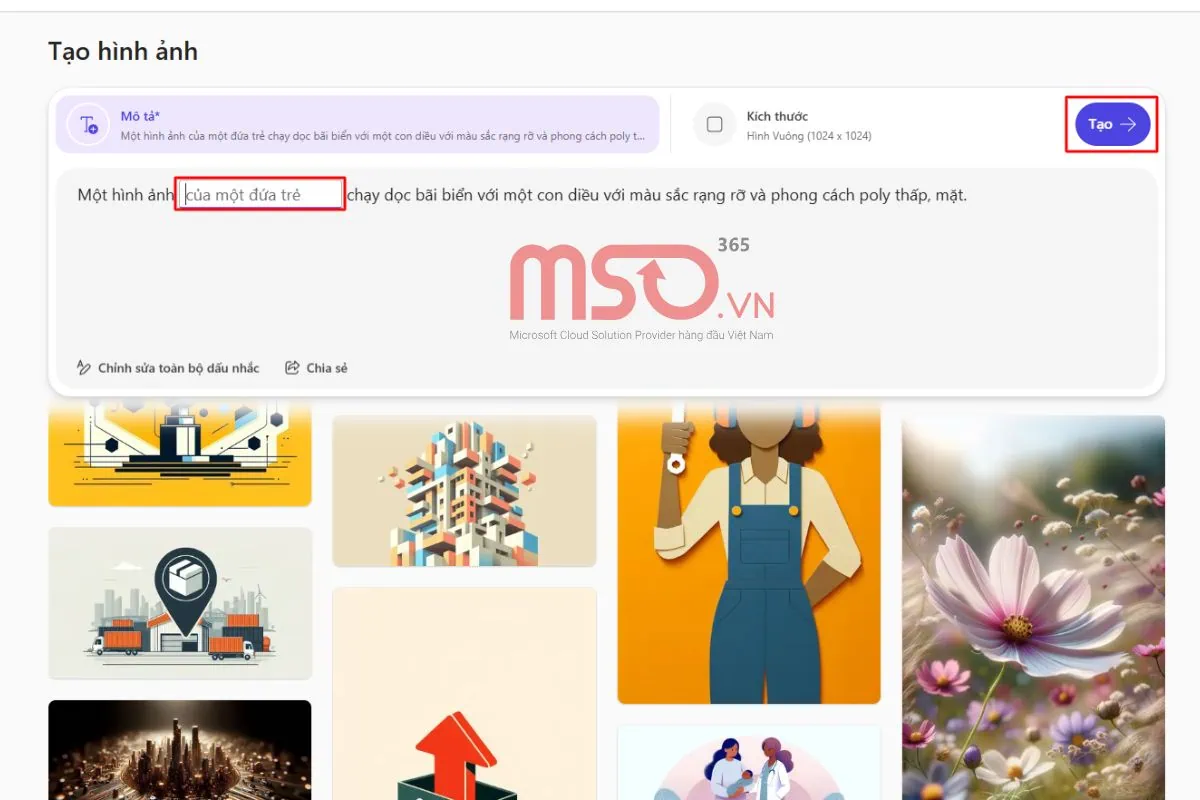The width and height of the screenshot is (1200, 800).
Task: Open the dark futuristic cityscape image
Action: [x=179, y=755]
